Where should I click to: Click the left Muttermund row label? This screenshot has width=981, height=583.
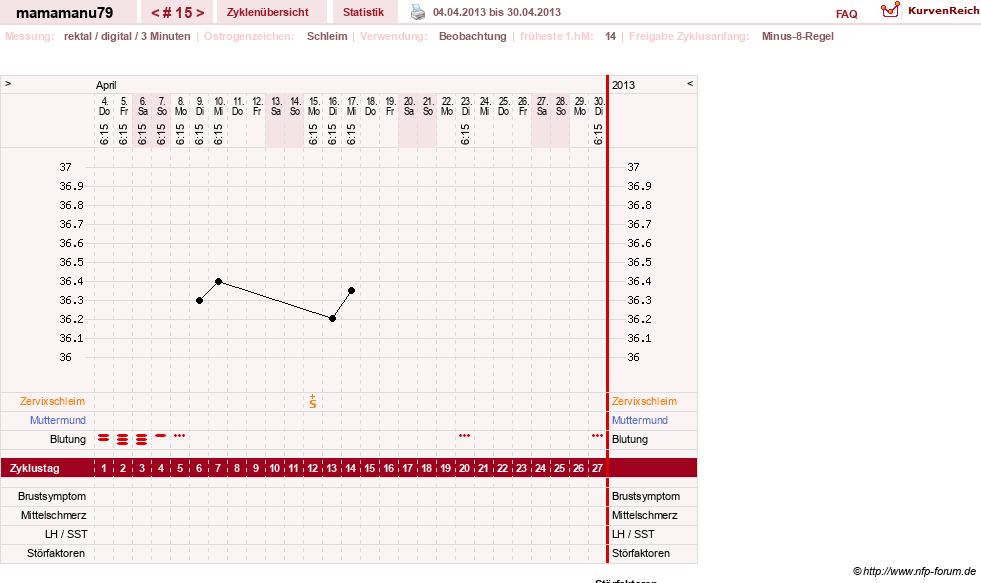point(58,420)
